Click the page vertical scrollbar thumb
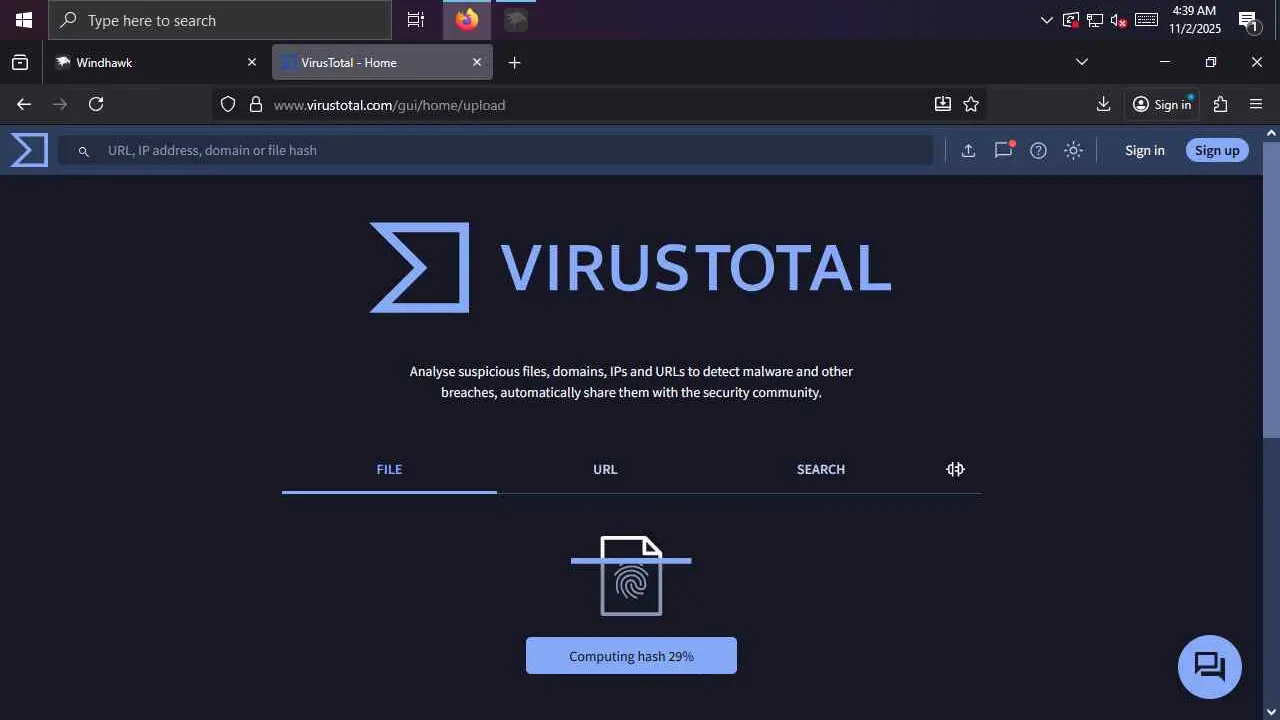Image resolution: width=1280 pixels, height=720 pixels. [1271, 290]
